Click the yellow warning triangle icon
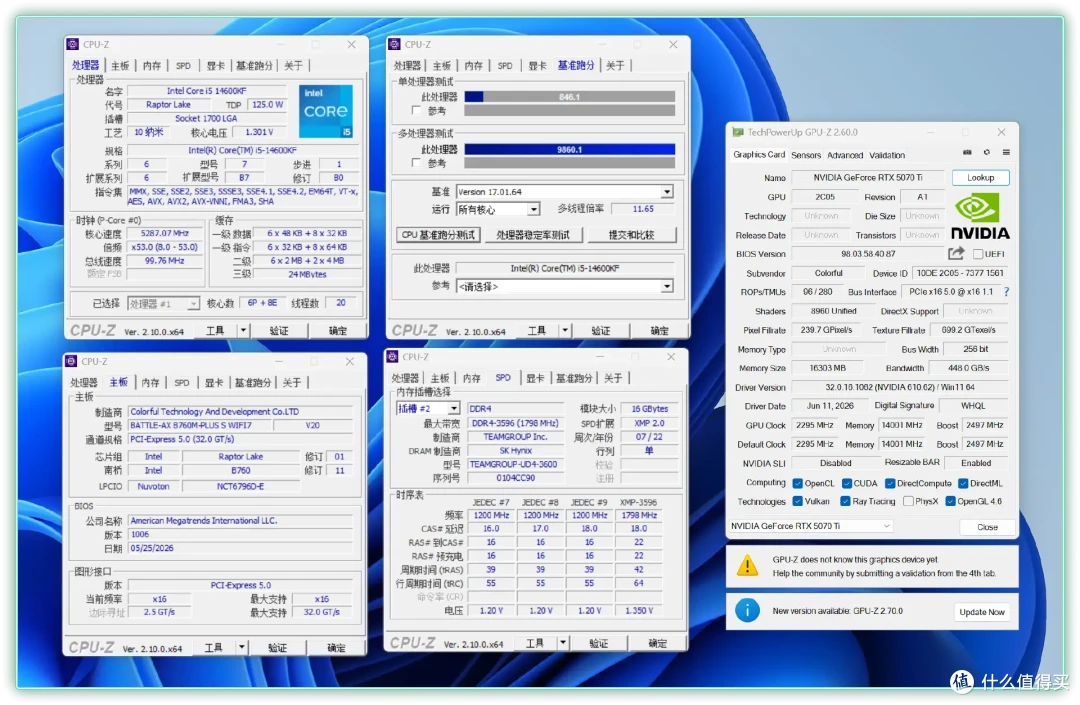Viewport: 1080px width, 705px height. 747,566
